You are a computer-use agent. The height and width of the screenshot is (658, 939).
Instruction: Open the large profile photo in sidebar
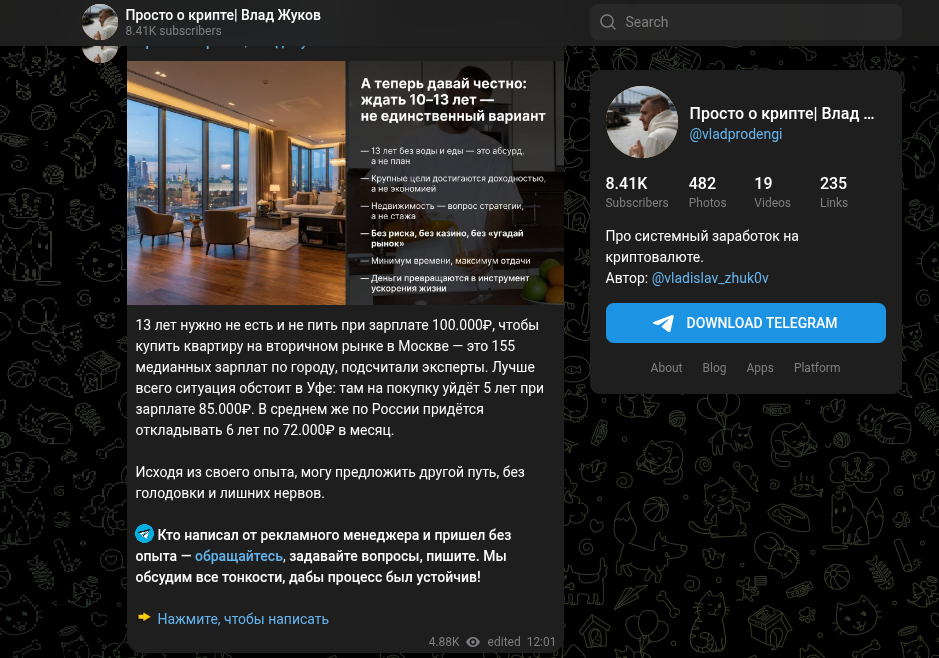coord(641,122)
